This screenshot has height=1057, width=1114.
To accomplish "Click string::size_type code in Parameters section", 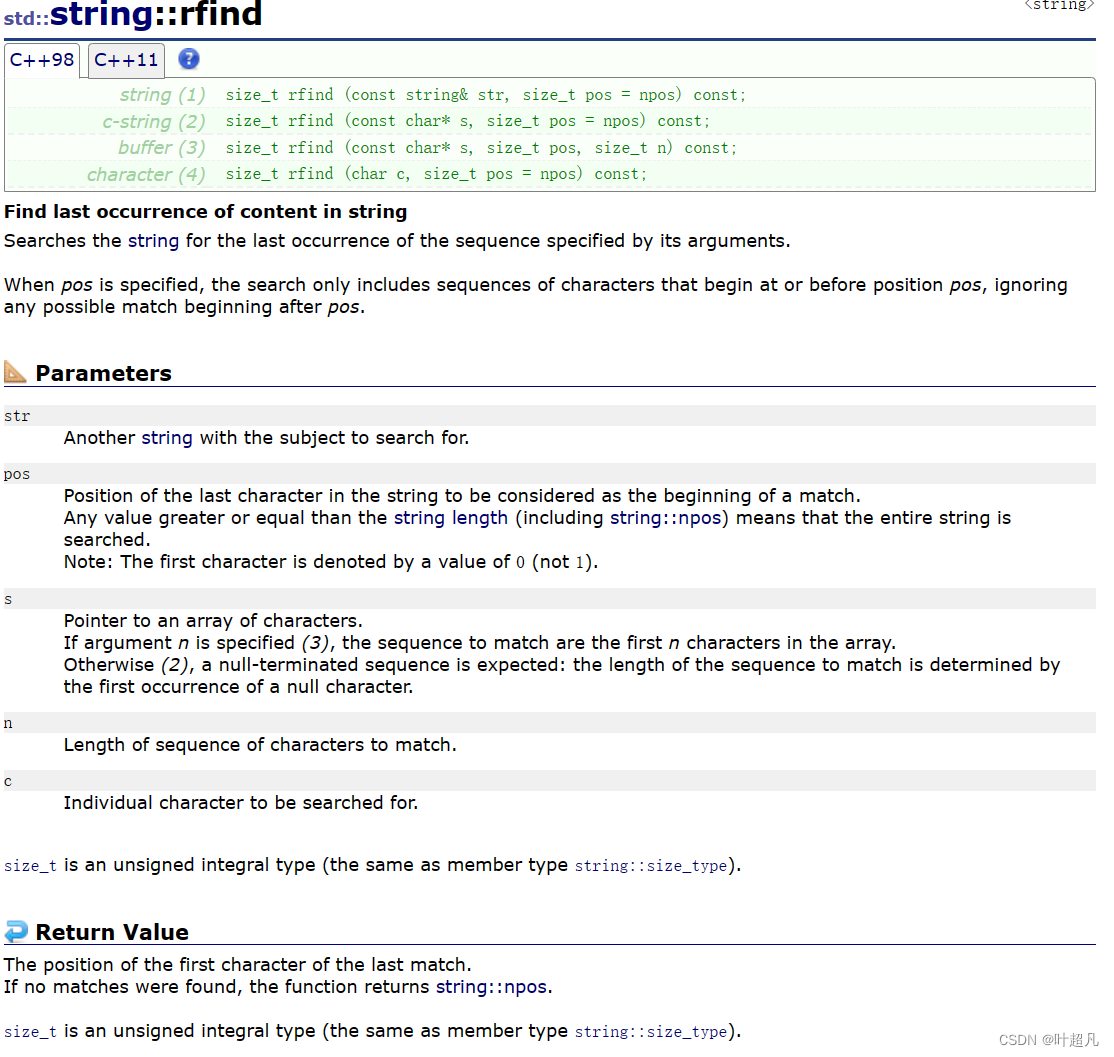I will click(x=651, y=866).
